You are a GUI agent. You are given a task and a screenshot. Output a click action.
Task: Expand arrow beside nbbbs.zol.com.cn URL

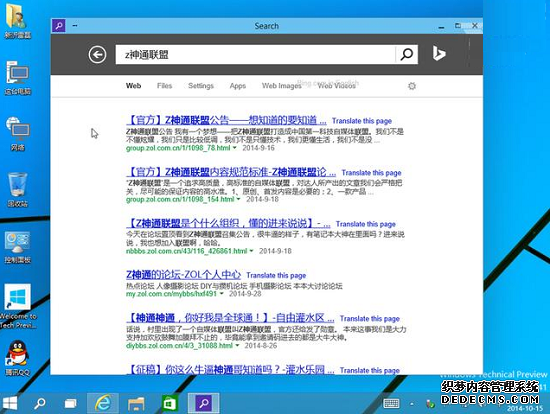point(251,251)
